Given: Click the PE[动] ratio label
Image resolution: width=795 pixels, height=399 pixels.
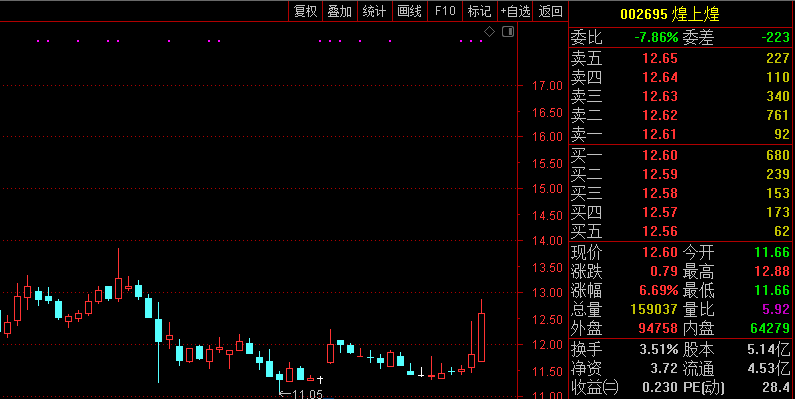Looking at the screenshot, I should [704, 388].
